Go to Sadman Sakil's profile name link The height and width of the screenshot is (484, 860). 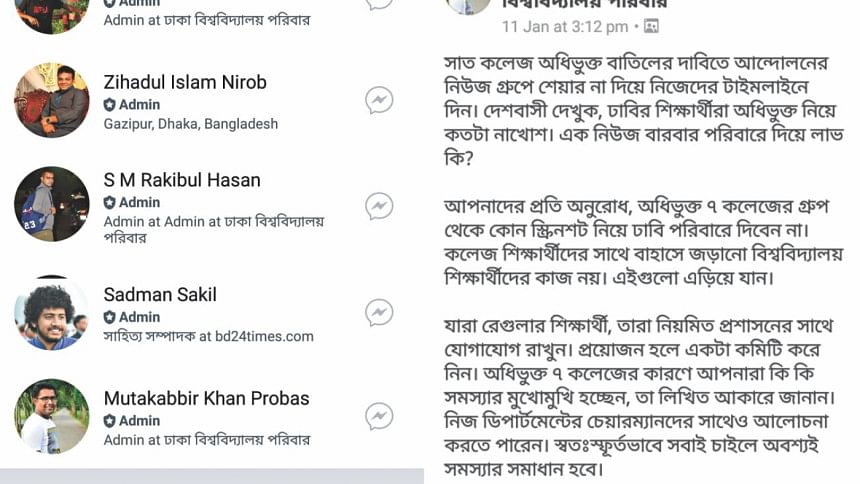160,295
